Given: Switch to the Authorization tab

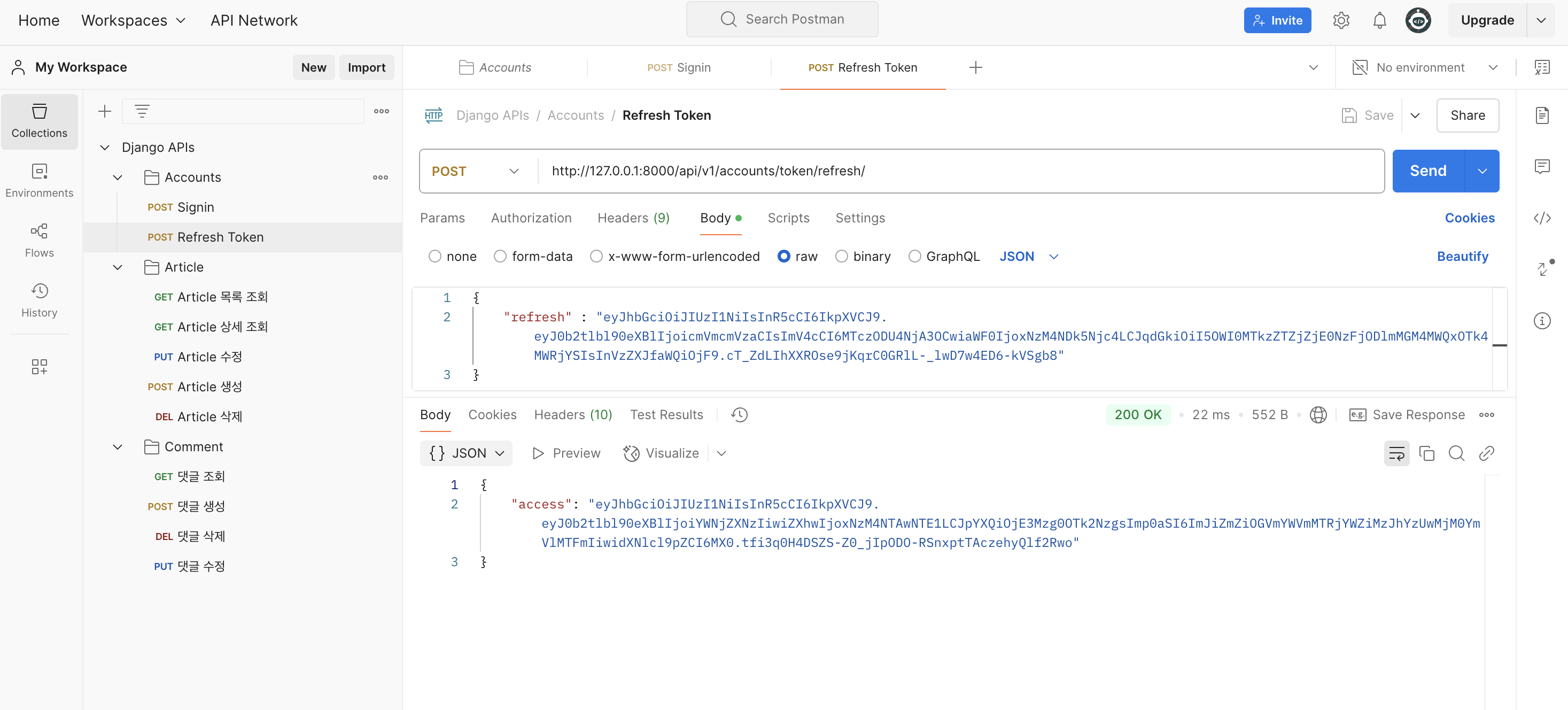Looking at the screenshot, I should [x=531, y=218].
